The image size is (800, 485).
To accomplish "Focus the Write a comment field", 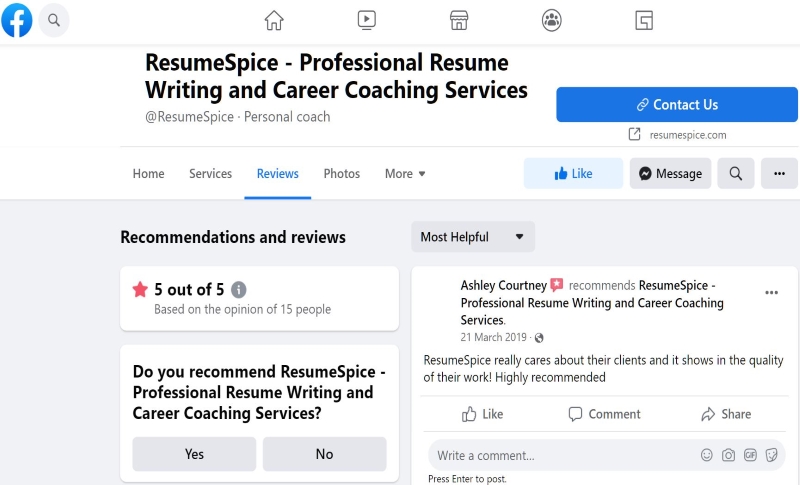I will (607, 455).
